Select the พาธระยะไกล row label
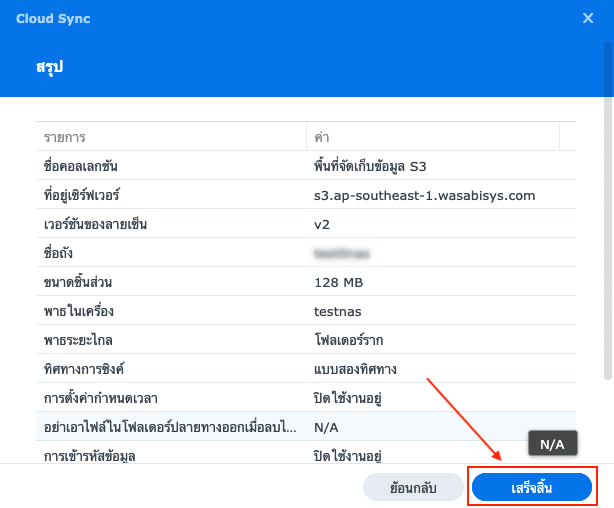 pos(78,340)
